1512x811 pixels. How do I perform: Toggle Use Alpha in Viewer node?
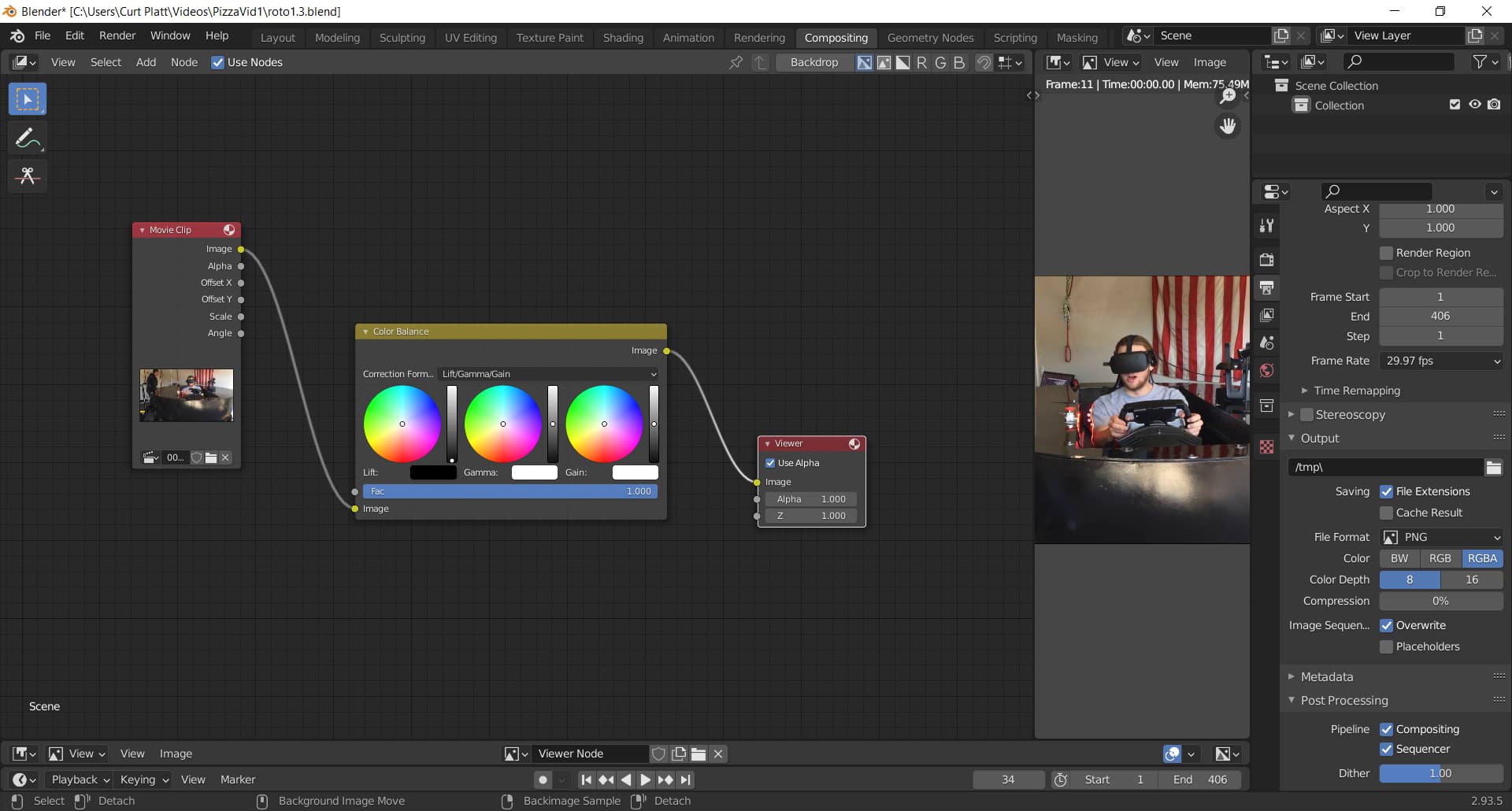coord(770,463)
